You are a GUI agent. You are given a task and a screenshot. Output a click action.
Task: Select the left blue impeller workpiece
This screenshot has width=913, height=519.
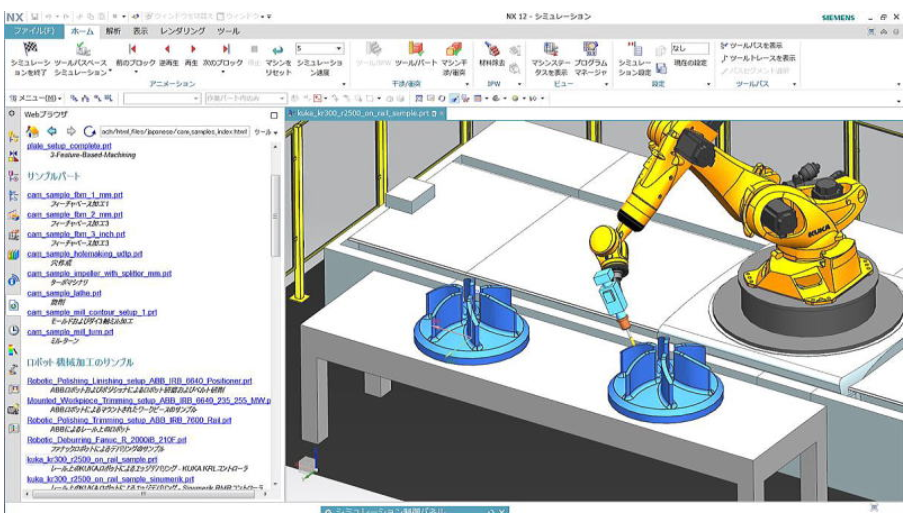[x=471, y=321]
